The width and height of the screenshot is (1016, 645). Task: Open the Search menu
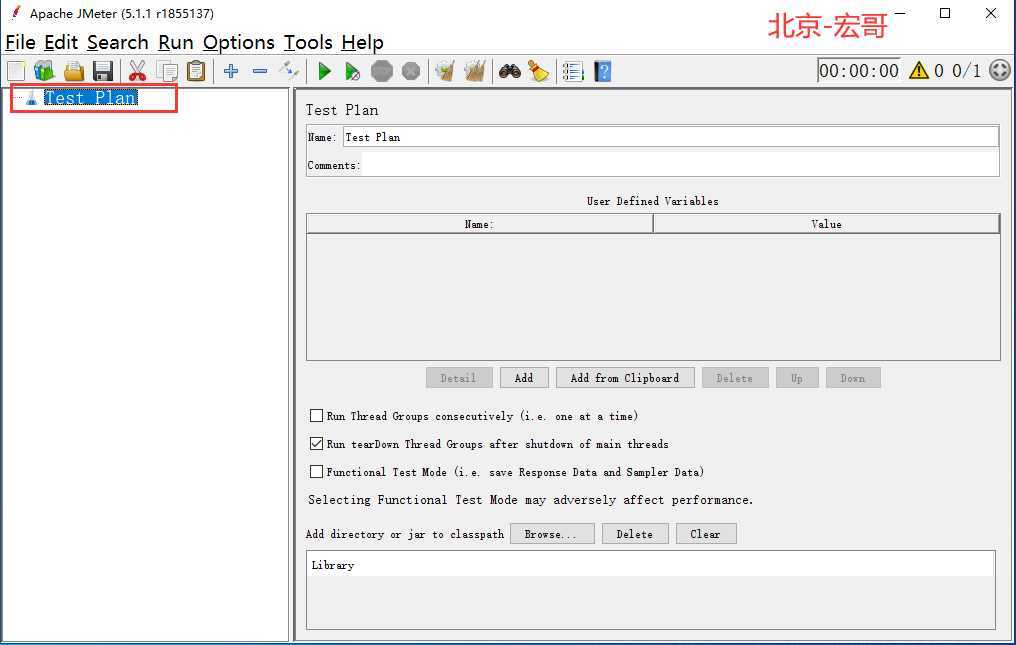coord(118,42)
